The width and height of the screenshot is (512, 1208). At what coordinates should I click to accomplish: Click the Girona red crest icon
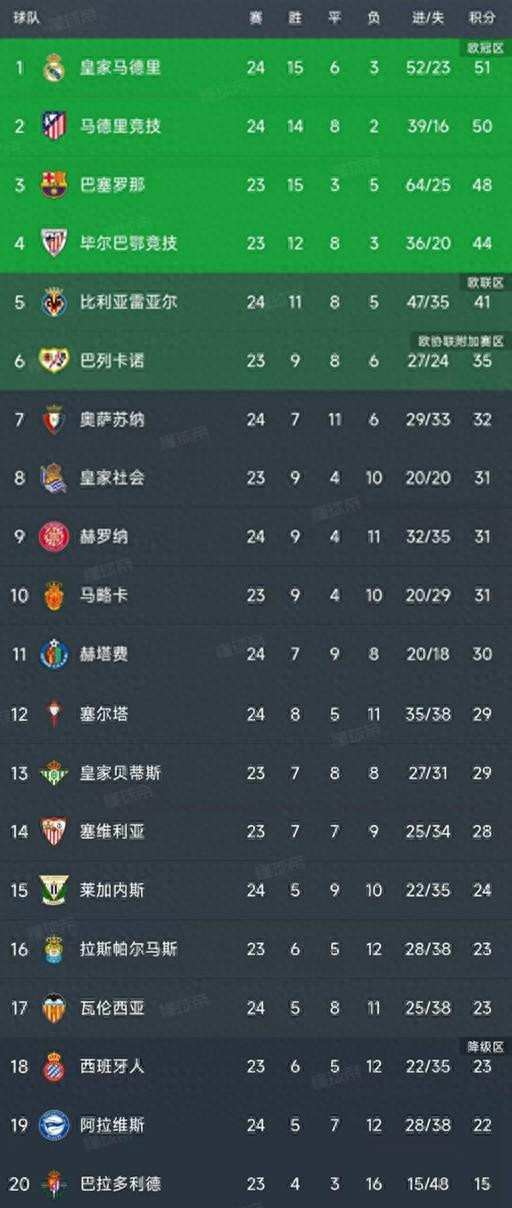pos(54,537)
